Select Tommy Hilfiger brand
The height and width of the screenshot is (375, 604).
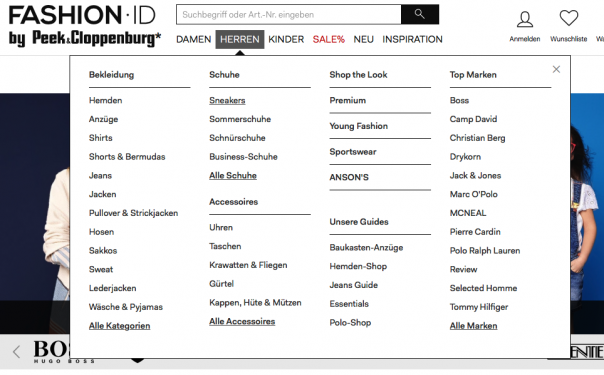tap(479, 307)
